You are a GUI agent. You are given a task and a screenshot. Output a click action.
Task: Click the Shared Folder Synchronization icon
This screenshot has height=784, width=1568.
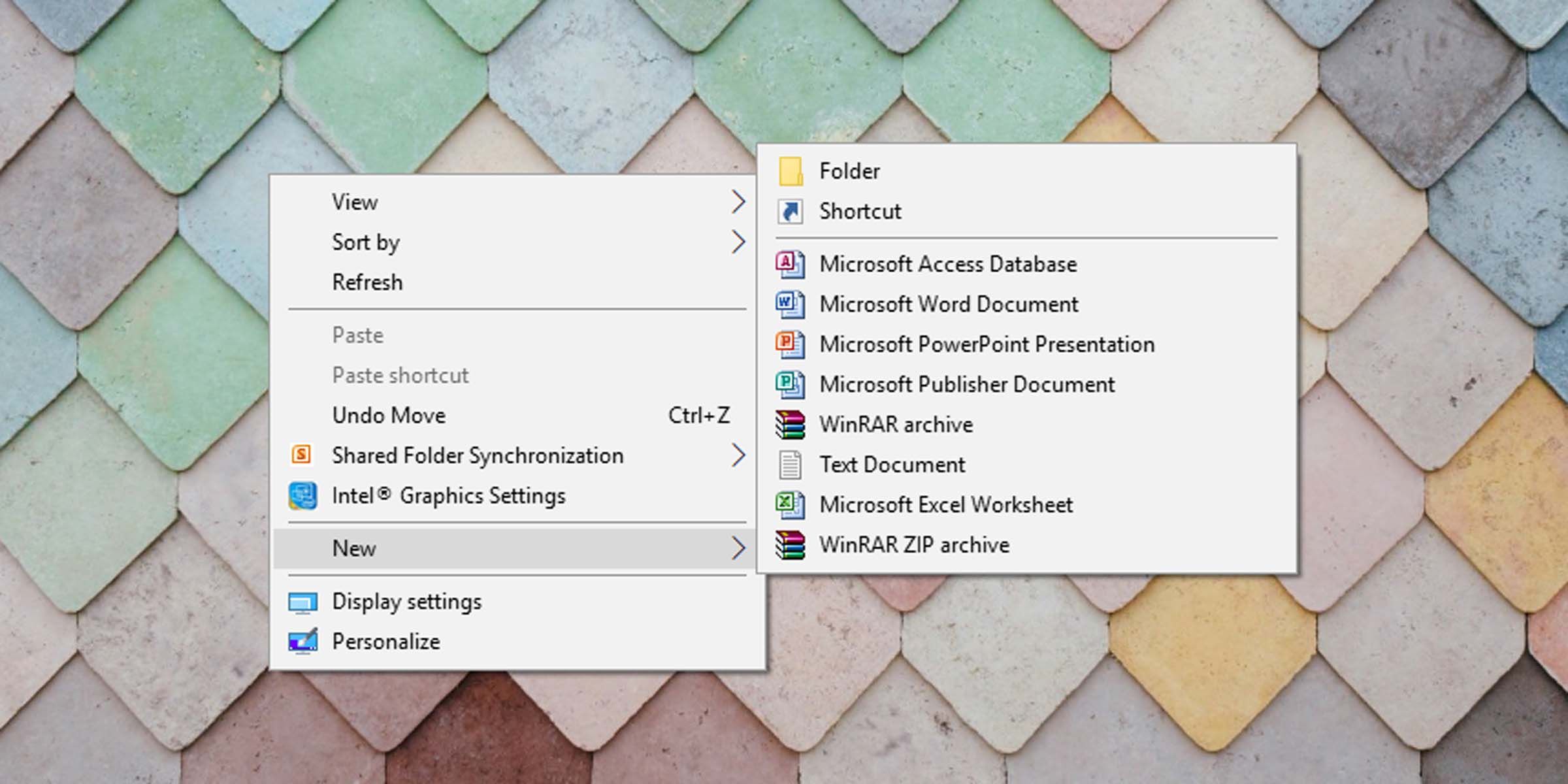[301, 455]
